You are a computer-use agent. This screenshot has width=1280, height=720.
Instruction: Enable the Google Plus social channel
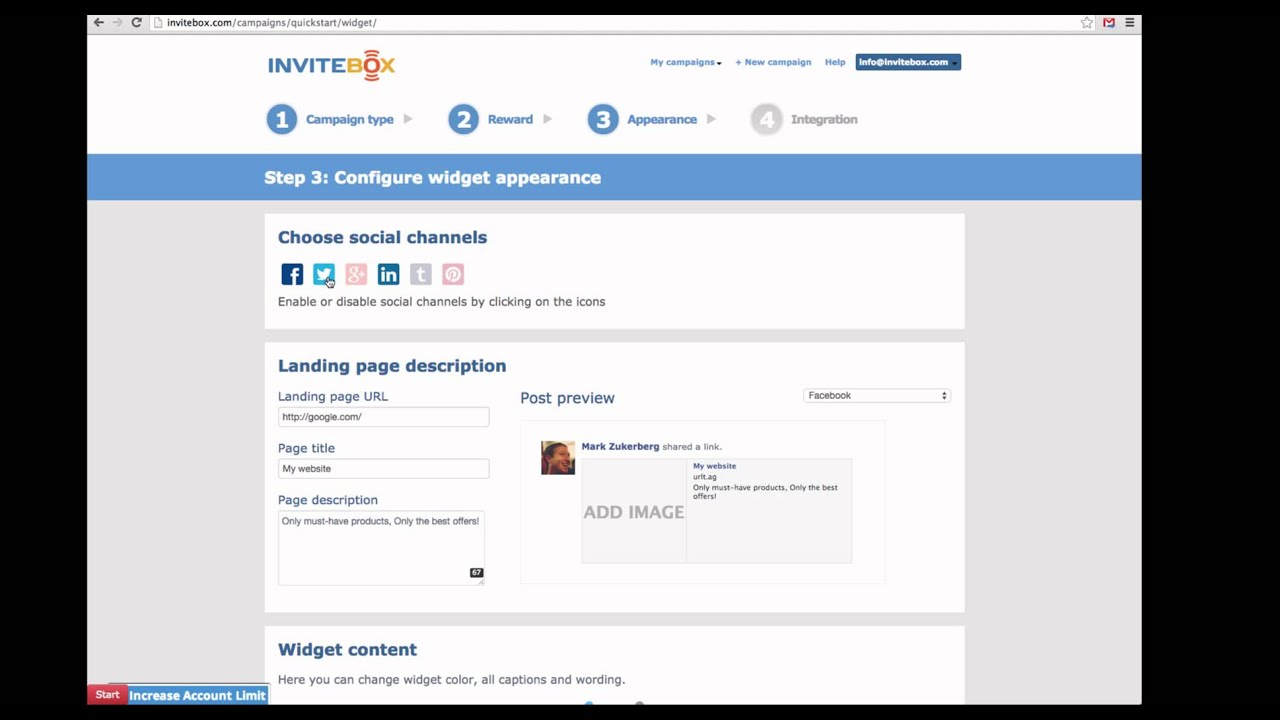pyautogui.click(x=356, y=274)
